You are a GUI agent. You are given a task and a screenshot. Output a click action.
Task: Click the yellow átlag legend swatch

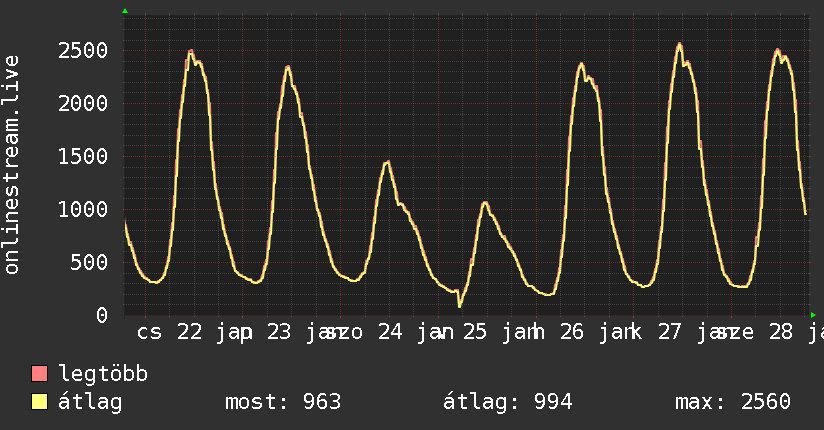tap(39, 402)
